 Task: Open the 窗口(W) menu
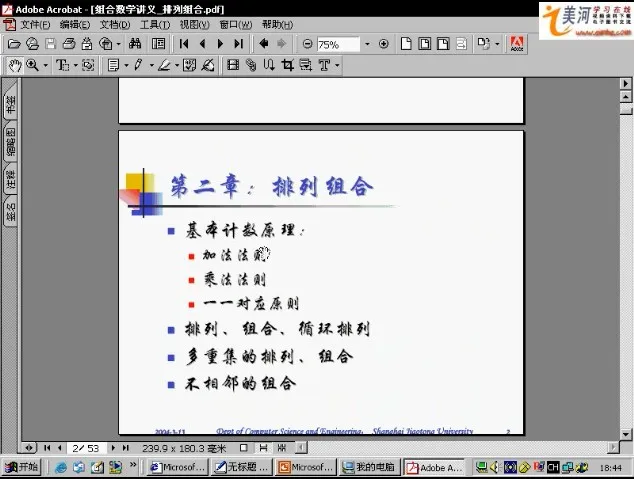click(236, 25)
